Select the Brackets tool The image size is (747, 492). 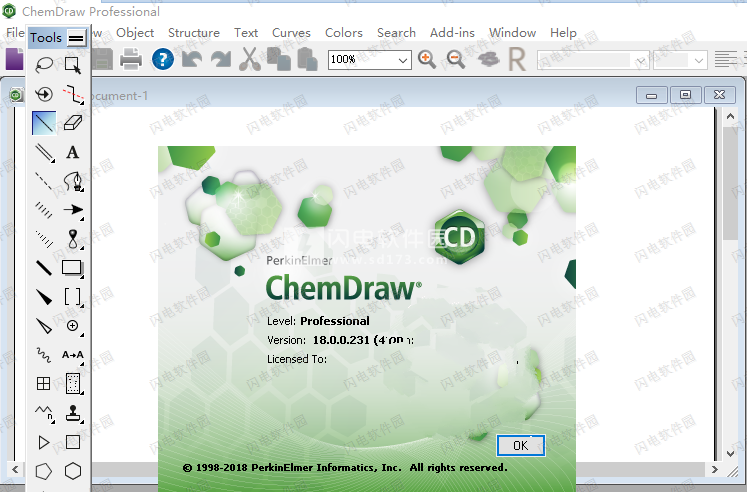72,297
